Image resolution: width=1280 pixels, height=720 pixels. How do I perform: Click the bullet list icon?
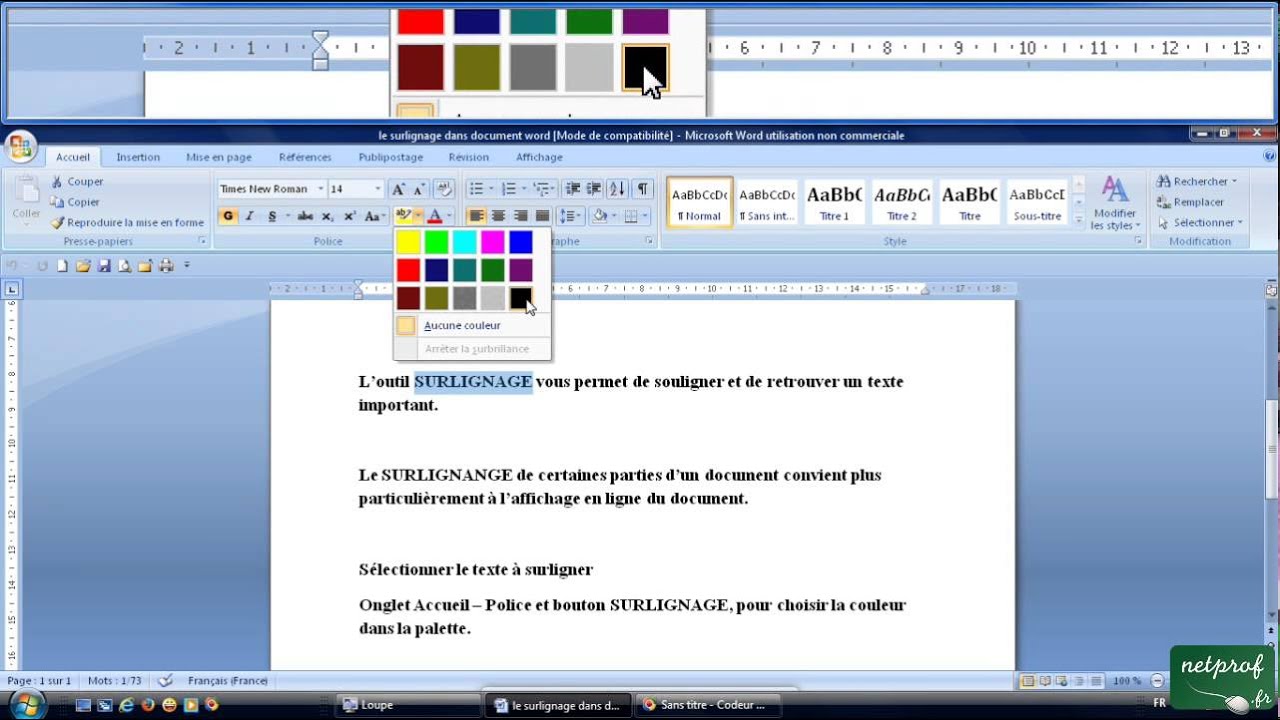[x=476, y=189]
